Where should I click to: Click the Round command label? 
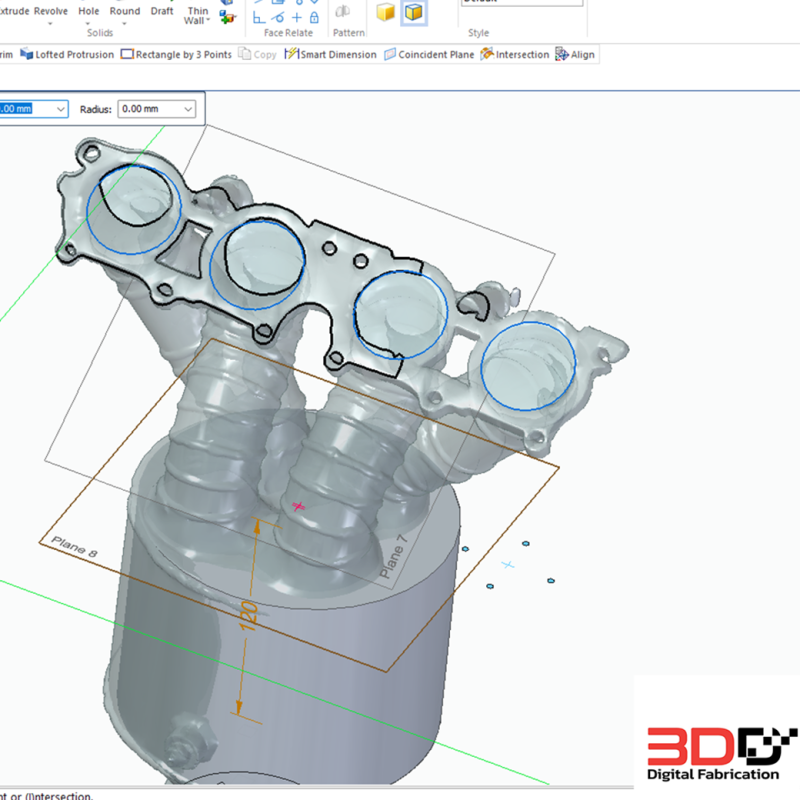point(125,11)
